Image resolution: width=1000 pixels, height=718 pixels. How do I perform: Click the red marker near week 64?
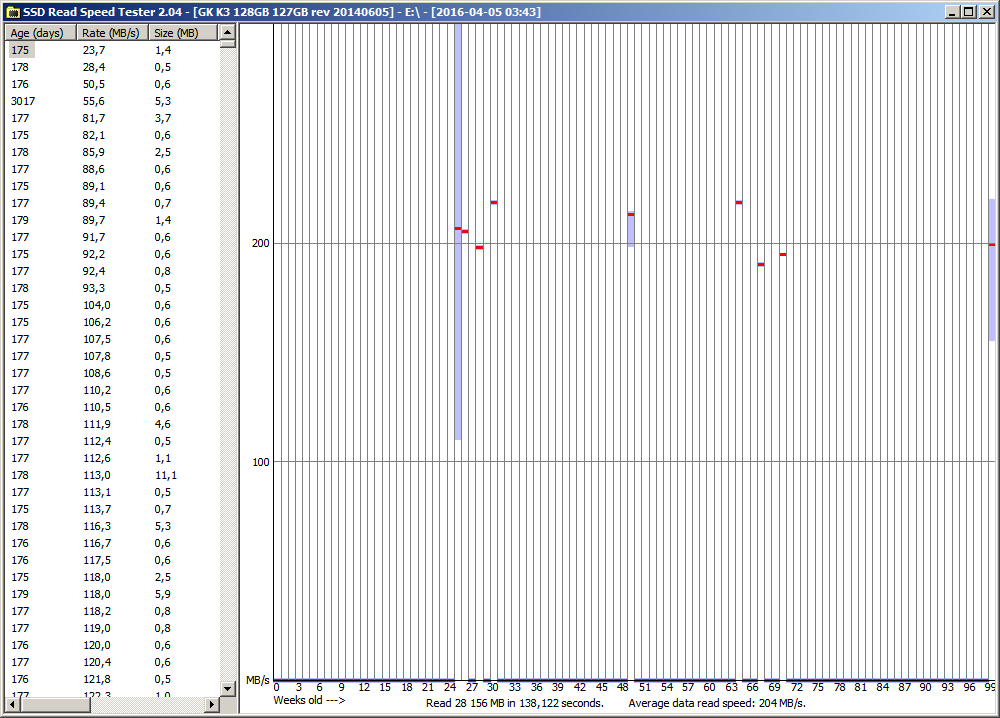739,202
